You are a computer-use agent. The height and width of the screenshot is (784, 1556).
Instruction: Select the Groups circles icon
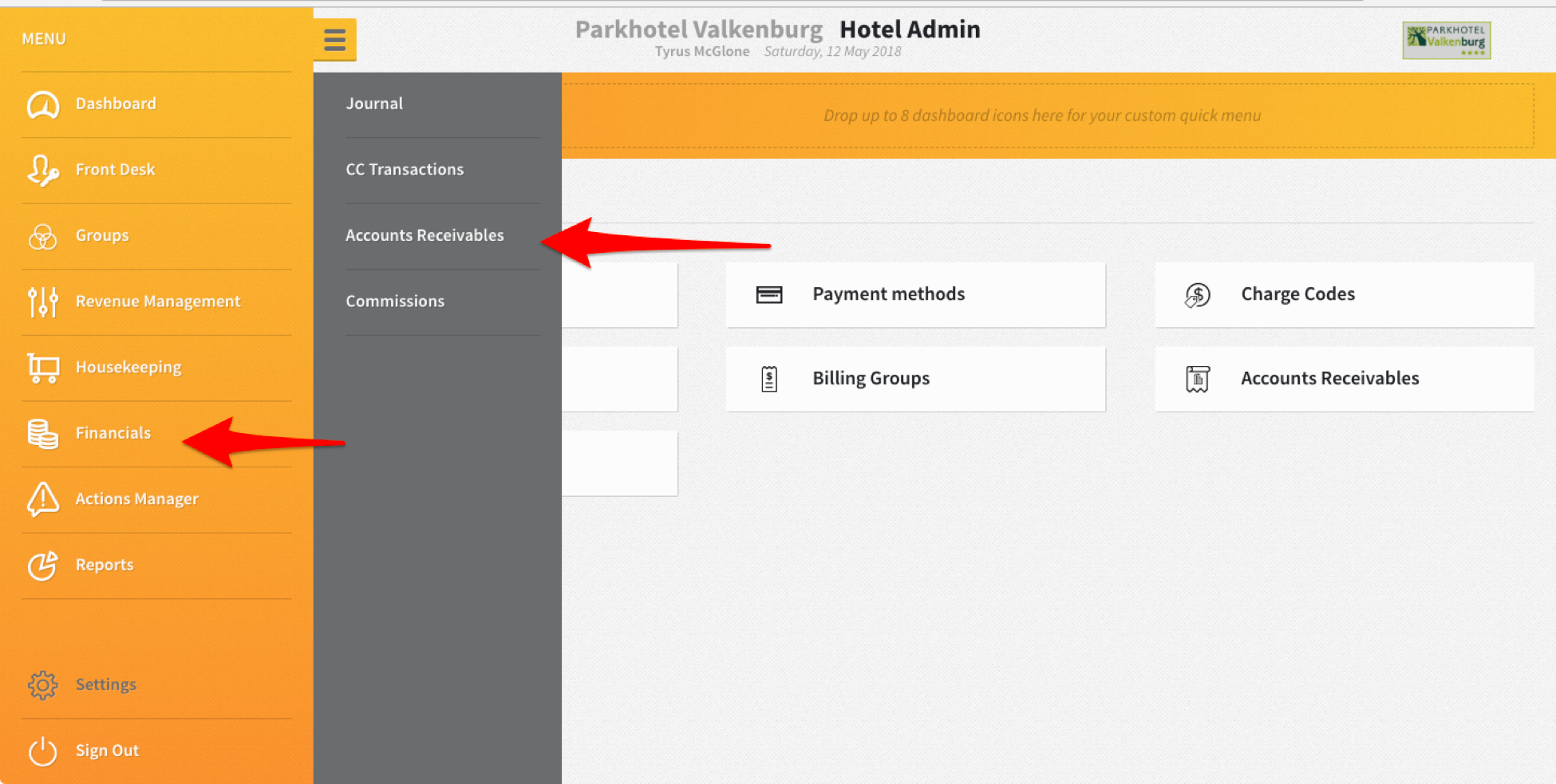tap(43, 236)
